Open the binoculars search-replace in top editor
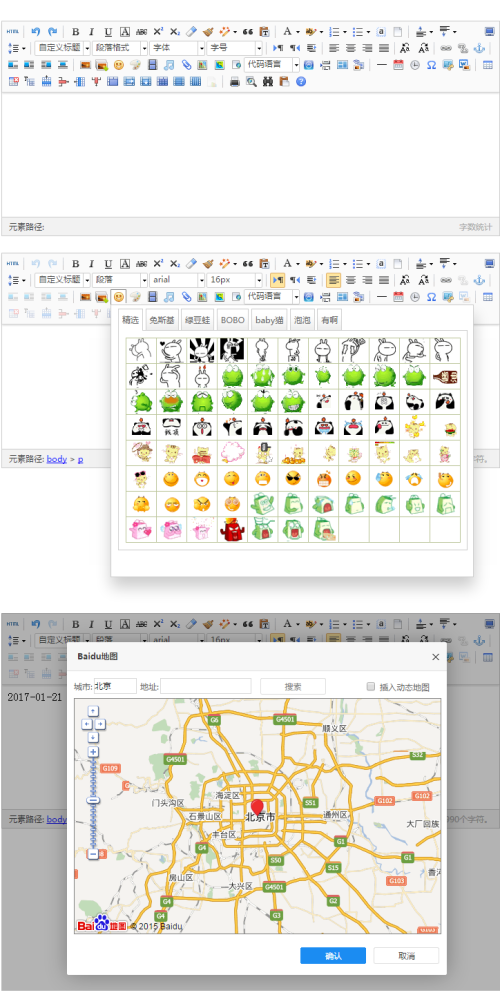This screenshot has height=1006, width=500. pos(268,81)
